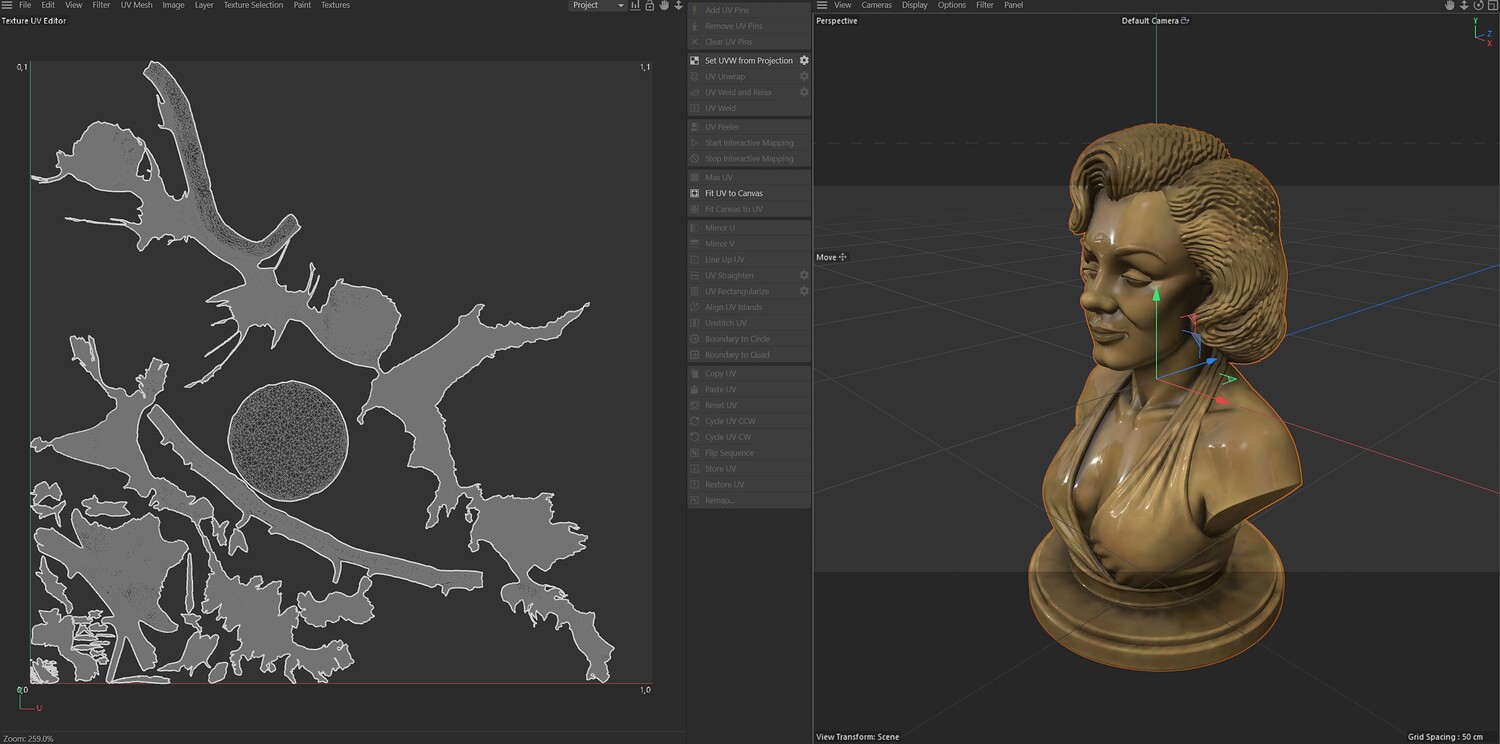The width and height of the screenshot is (1500, 744).
Task: Click the bar chart icon next to Project dropdown
Action: coord(635,5)
